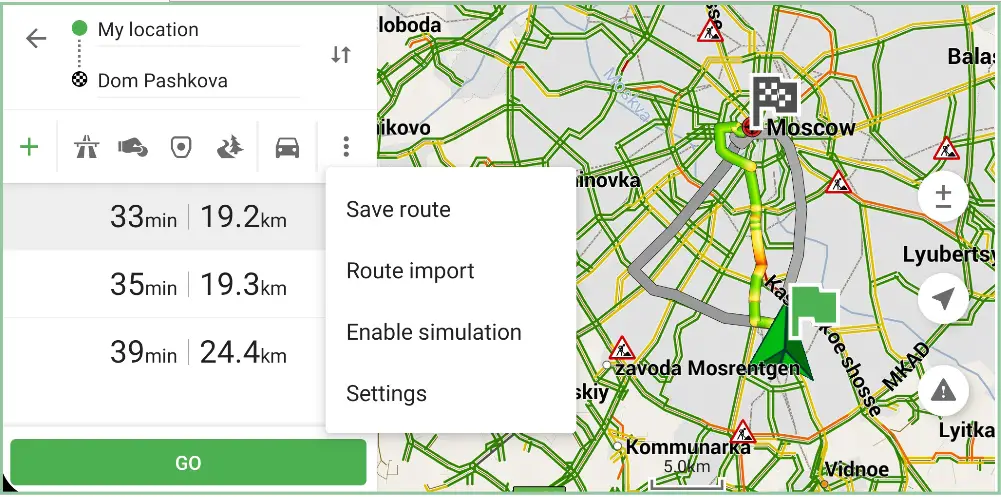Image resolution: width=1001 pixels, height=497 pixels.
Task: Edit the Dom Pashkova destination field
Action: point(198,81)
